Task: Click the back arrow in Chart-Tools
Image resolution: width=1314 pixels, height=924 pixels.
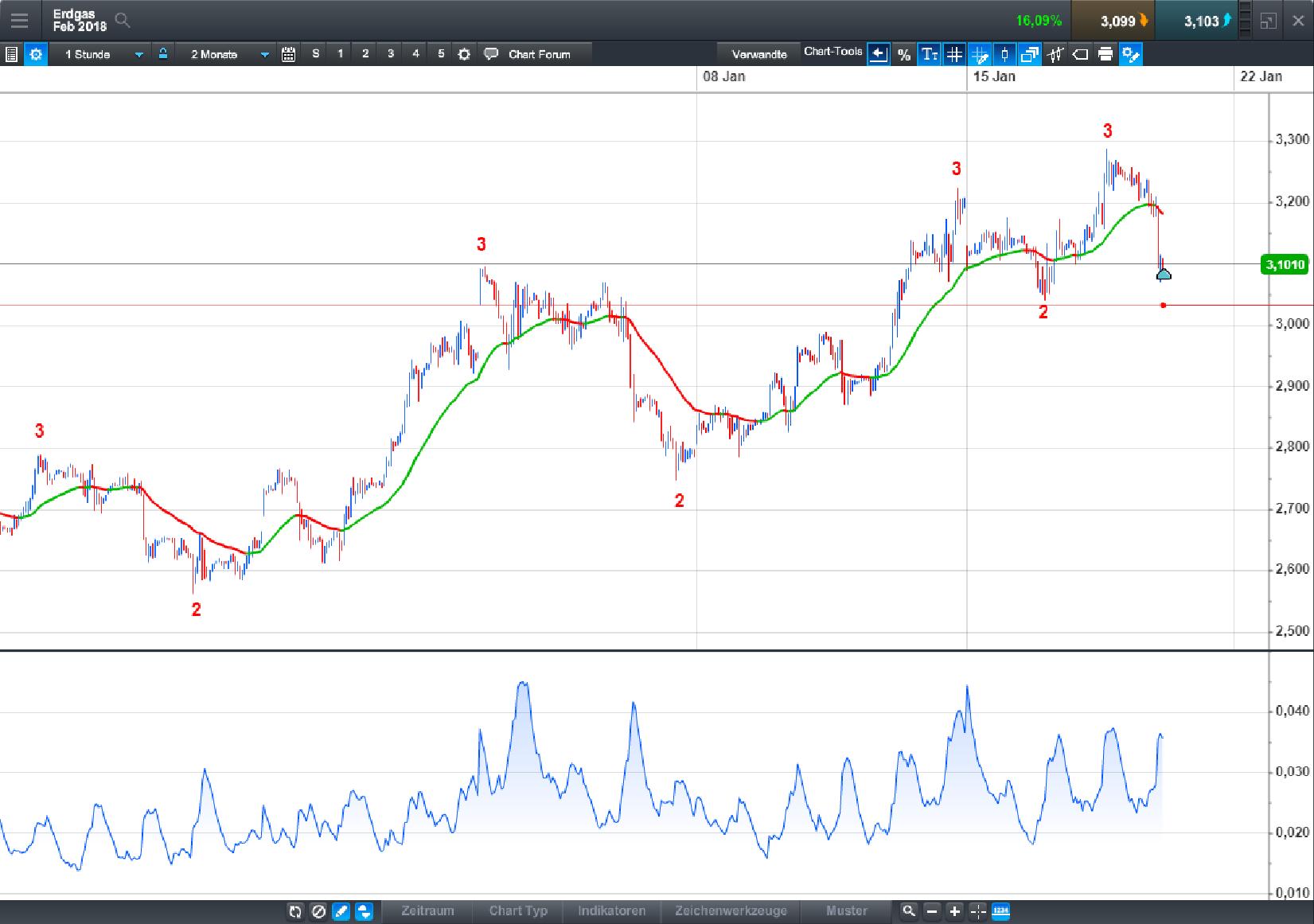Action: click(x=878, y=54)
